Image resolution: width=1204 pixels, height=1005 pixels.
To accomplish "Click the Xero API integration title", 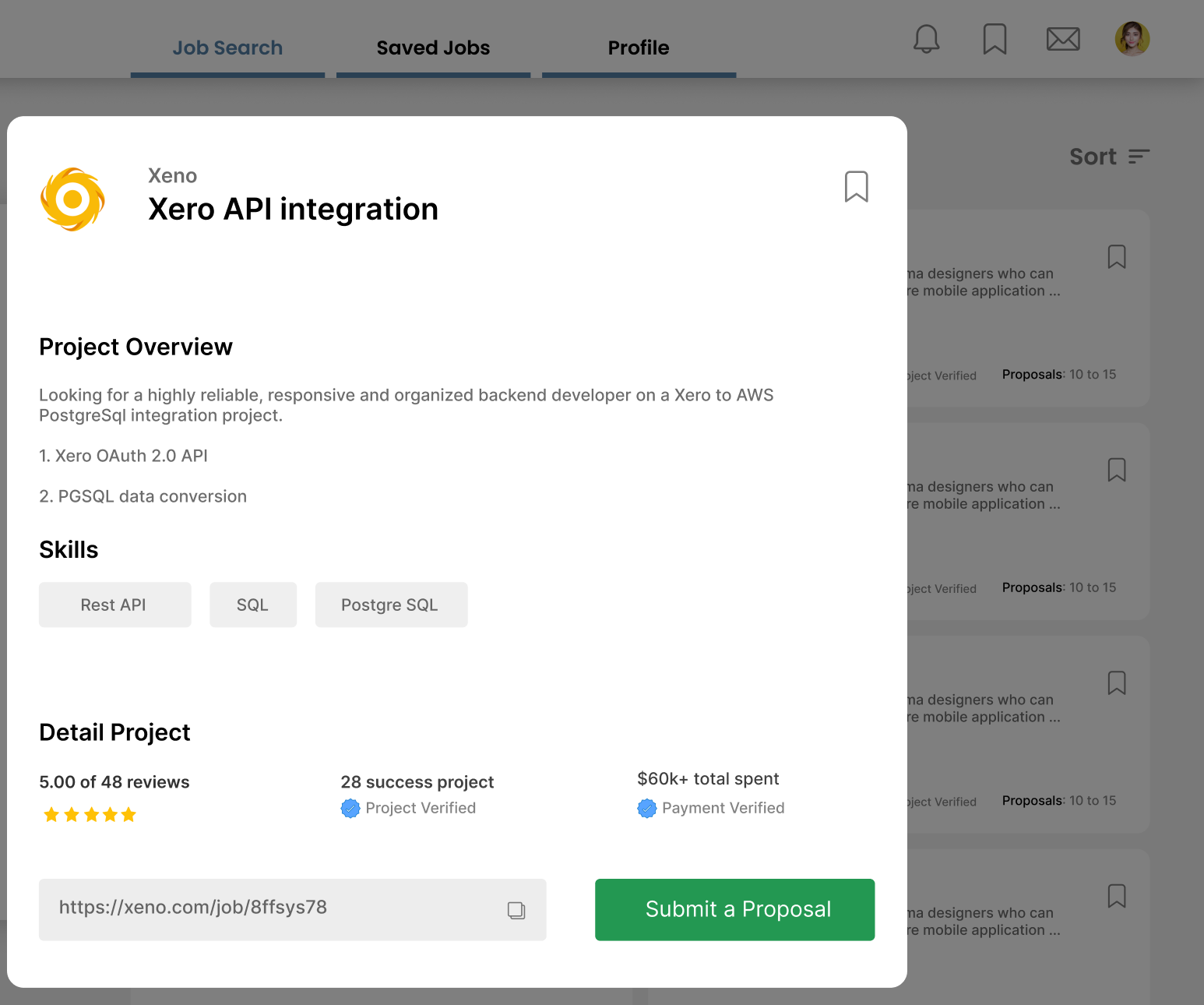I will (293, 210).
